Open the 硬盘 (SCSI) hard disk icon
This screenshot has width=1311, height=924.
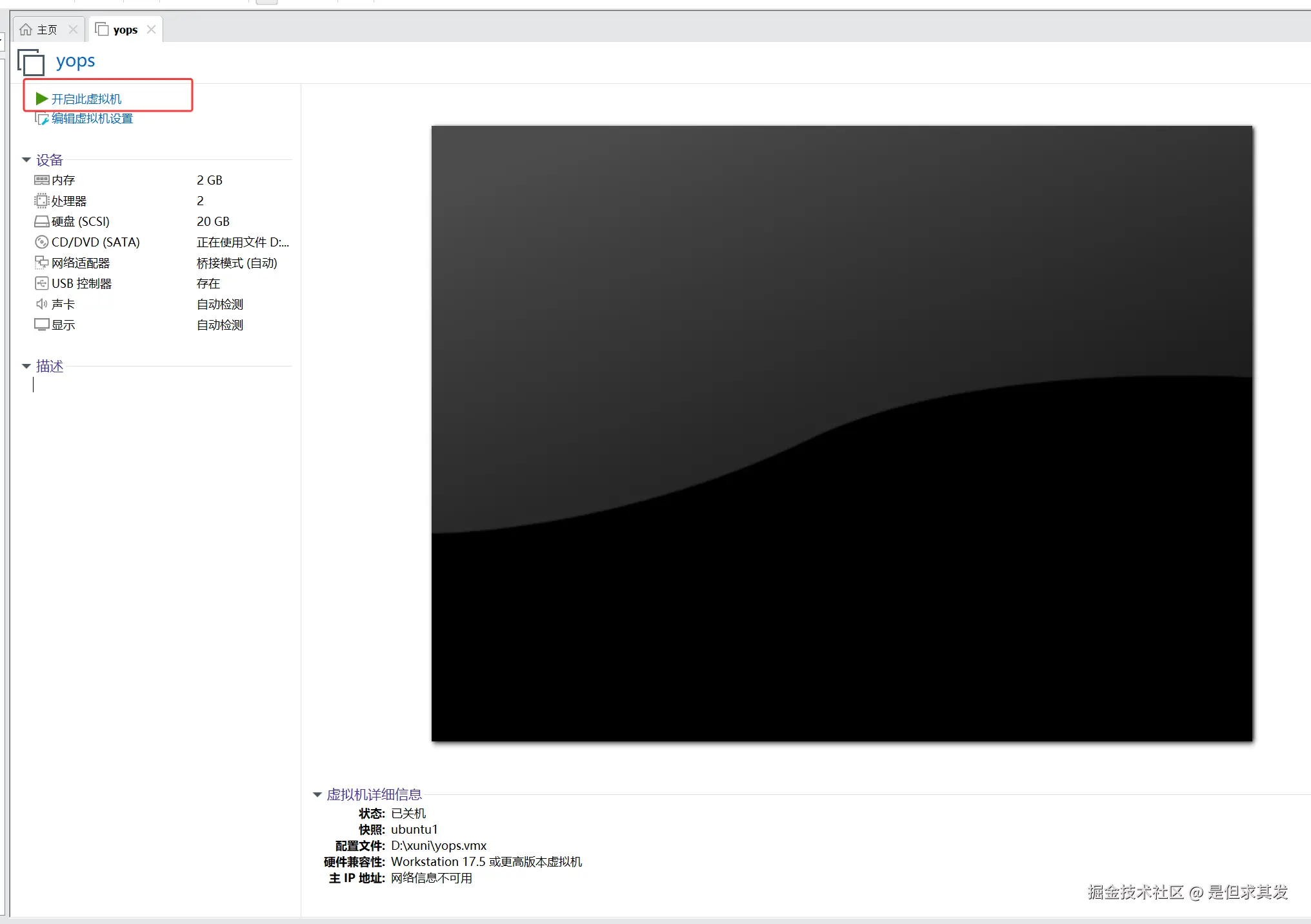pyautogui.click(x=42, y=221)
